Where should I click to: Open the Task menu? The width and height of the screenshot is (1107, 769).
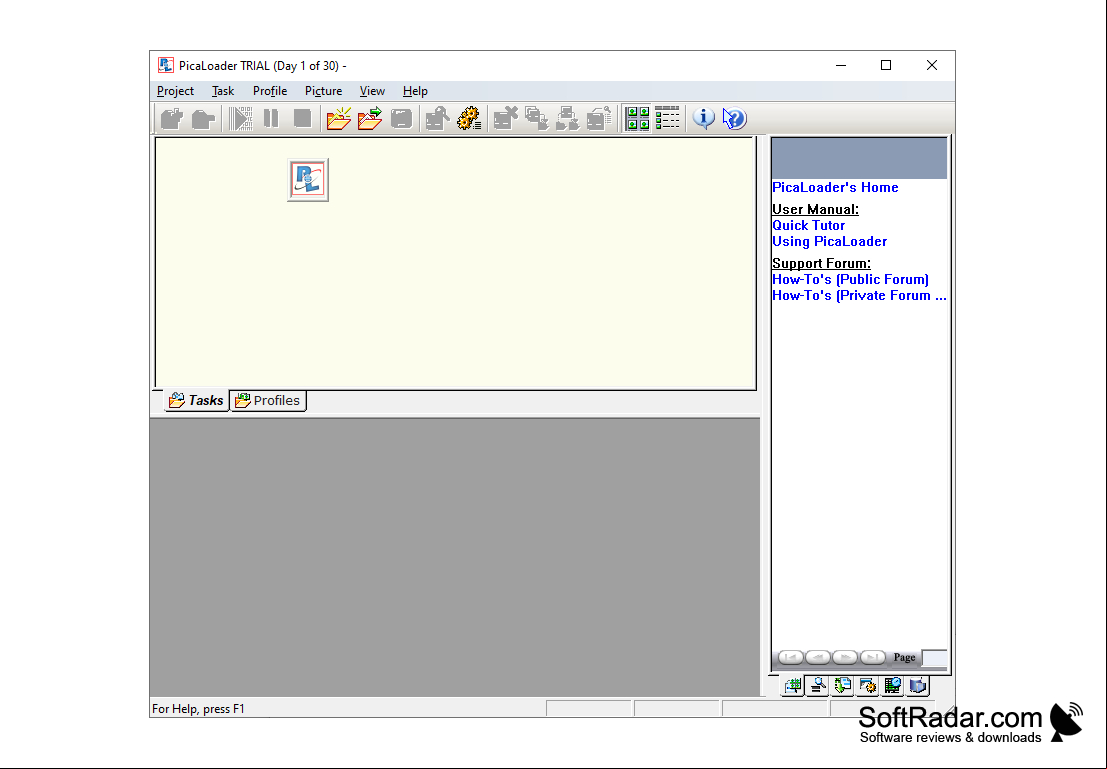pyautogui.click(x=222, y=91)
